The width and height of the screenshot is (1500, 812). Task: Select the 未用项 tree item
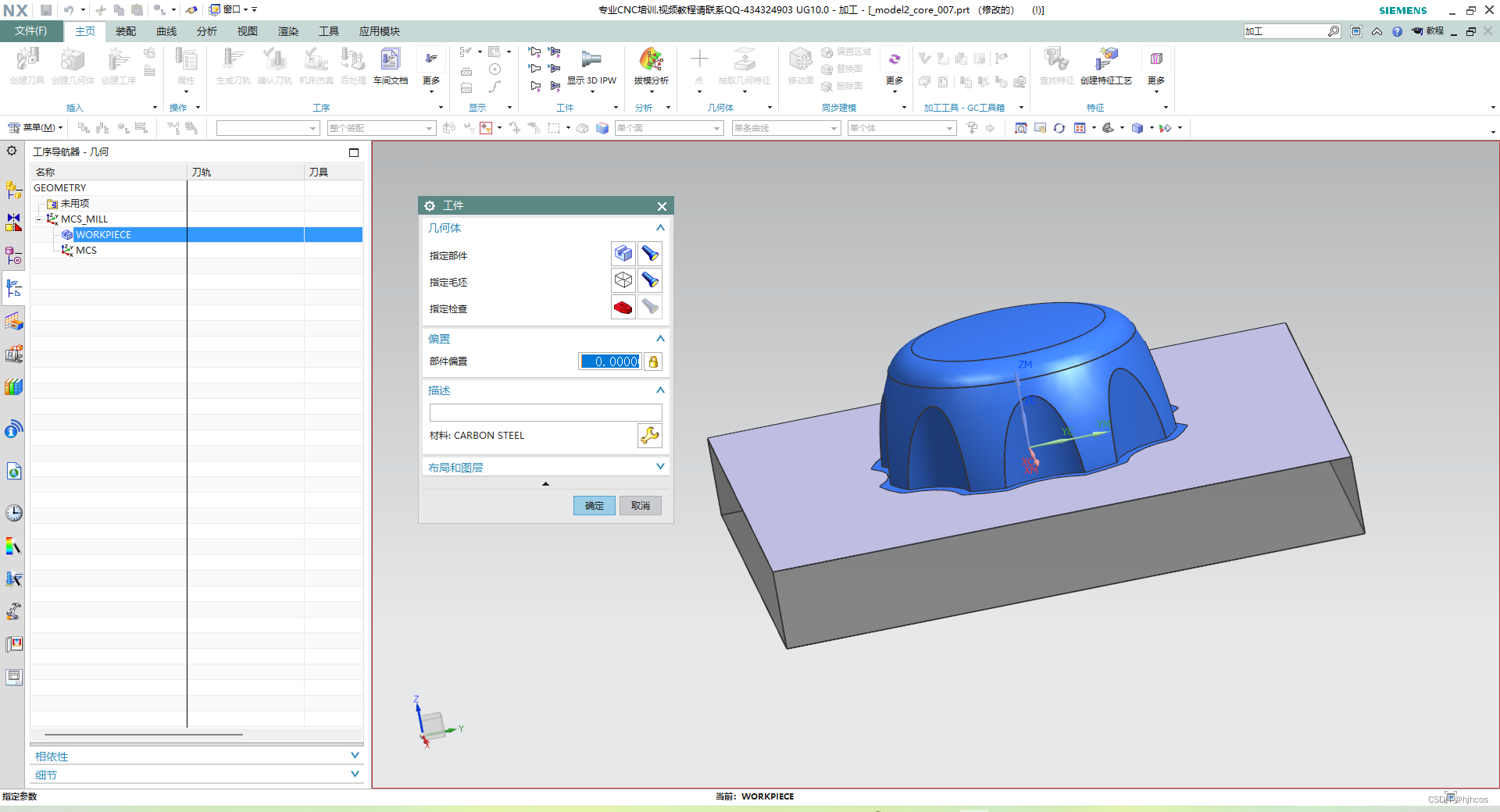[75, 203]
